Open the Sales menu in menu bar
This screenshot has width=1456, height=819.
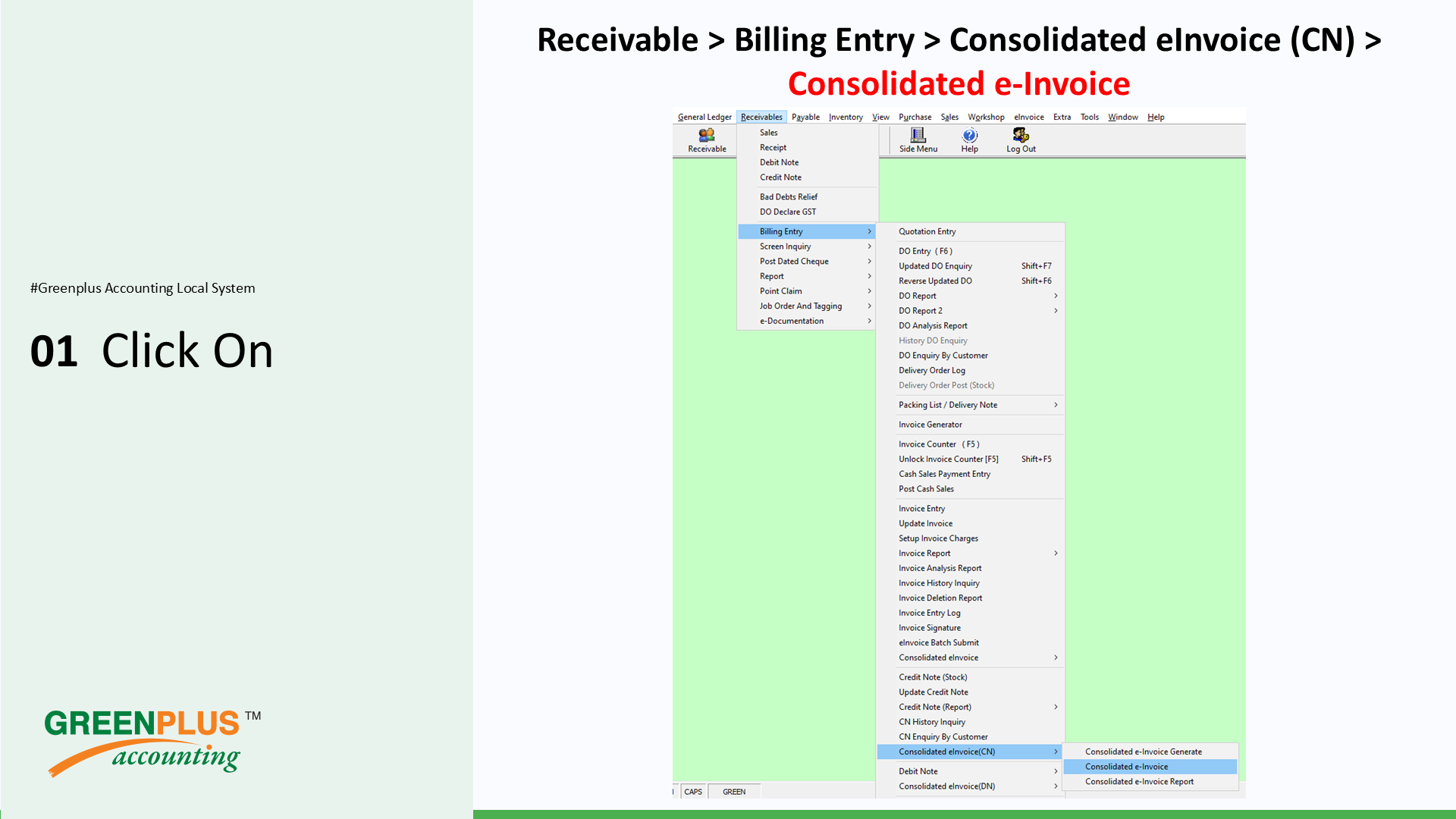coord(949,117)
